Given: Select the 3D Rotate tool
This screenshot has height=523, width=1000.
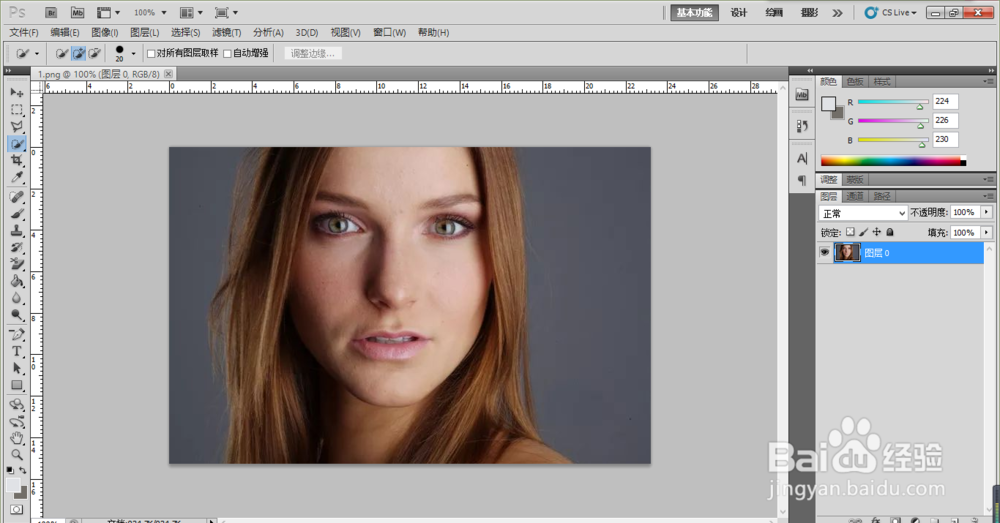Looking at the screenshot, I should click(17, 404).
